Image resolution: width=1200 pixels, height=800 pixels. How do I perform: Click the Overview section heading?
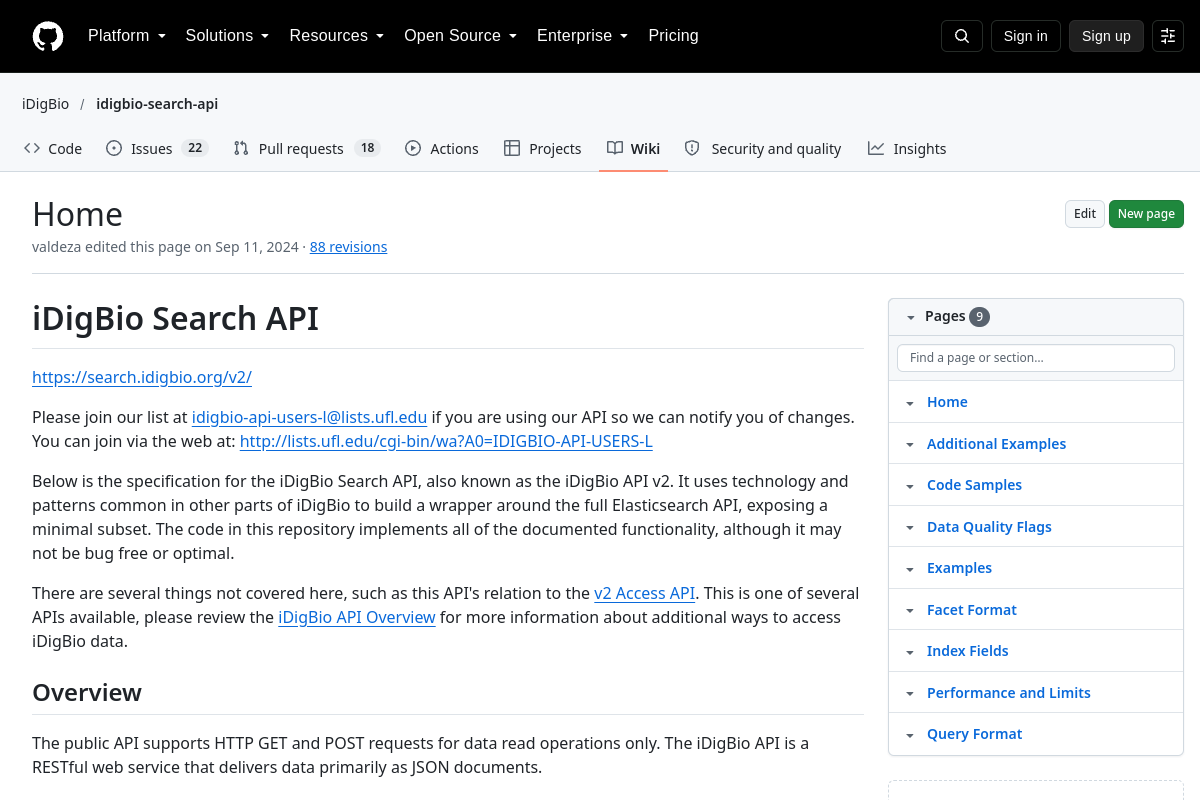87,692
